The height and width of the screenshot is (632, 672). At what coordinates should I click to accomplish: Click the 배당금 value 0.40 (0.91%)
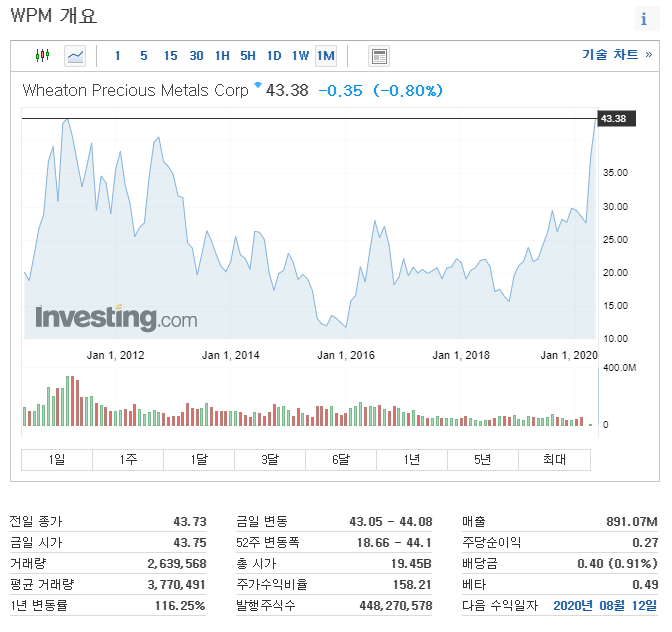[x=618, y=563]
